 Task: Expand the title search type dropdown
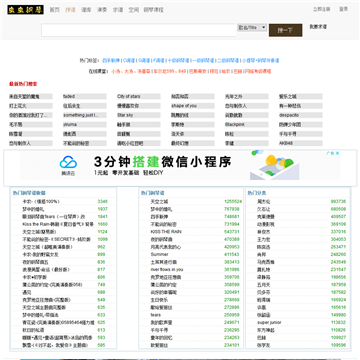252,28
